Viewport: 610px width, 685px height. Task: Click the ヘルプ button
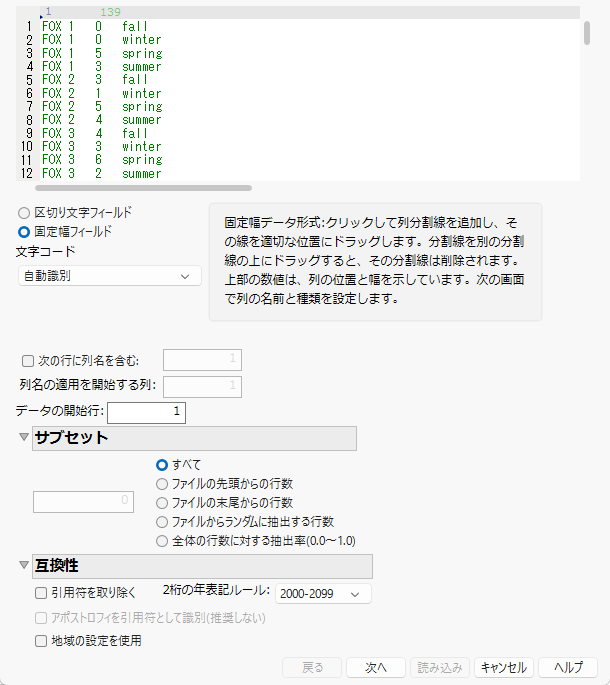click(x=568, y=668)
